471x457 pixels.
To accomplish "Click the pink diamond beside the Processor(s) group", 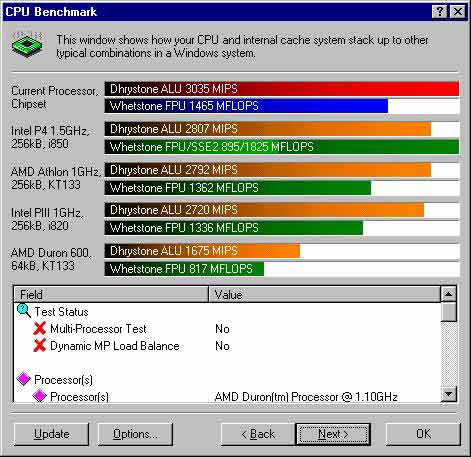I will point(24,379).
